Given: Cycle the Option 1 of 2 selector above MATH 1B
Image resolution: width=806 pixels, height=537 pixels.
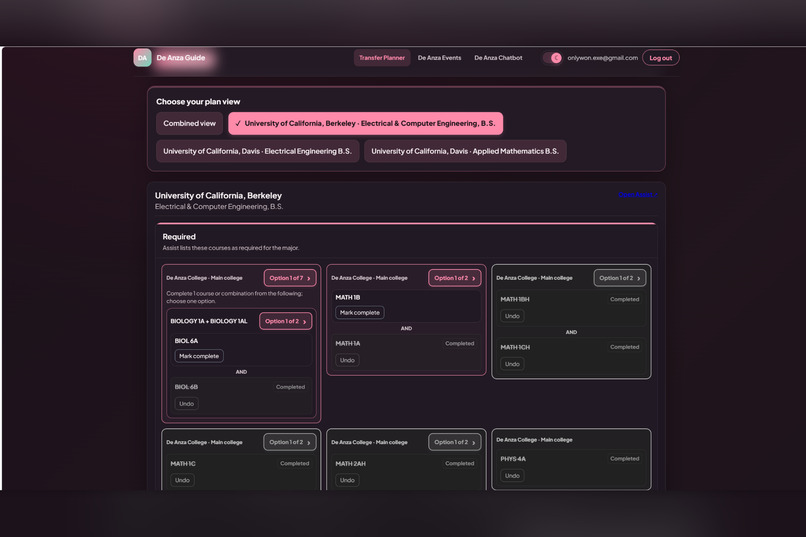Looking at the screenshot, I should 454,278.
